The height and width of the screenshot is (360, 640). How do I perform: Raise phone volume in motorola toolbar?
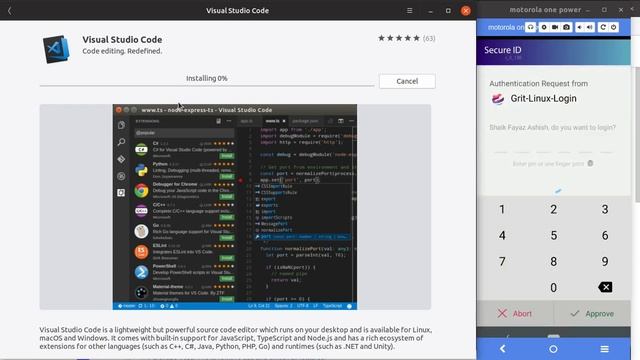[x=590, y=27]
